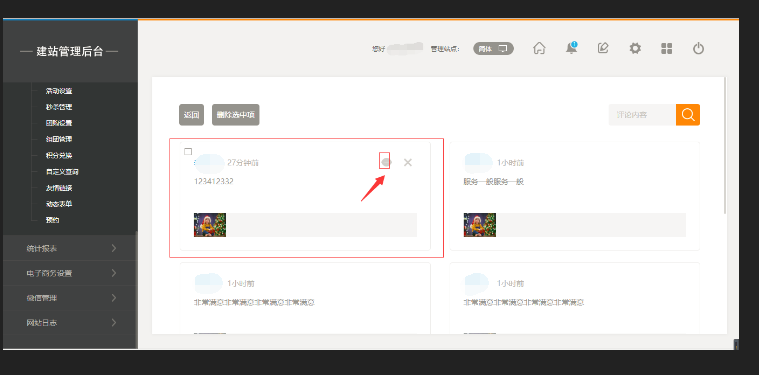Viewport: 759px width, 375px height.
Task: Expand the 电子商务设置 sidebar section
Action: click(70, 273)
